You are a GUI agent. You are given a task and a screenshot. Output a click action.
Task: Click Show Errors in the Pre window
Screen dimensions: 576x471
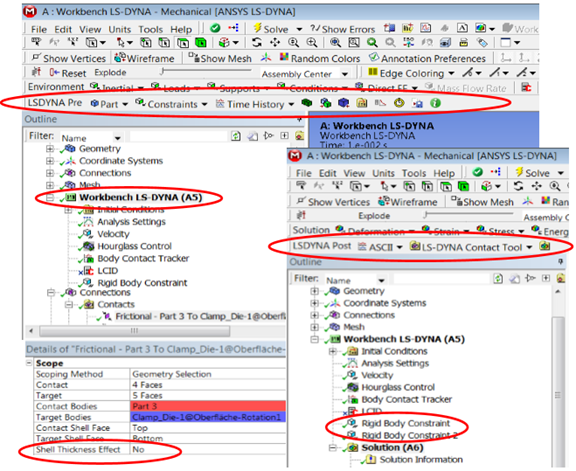pyautogui.click(x=342, y=29)
